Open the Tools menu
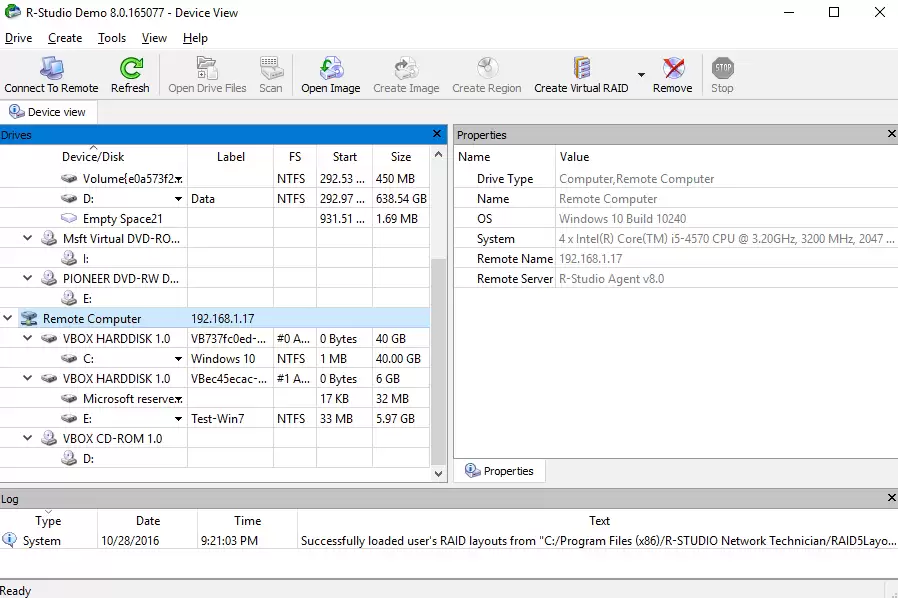The image size is (898, 598). click(112, 38)
